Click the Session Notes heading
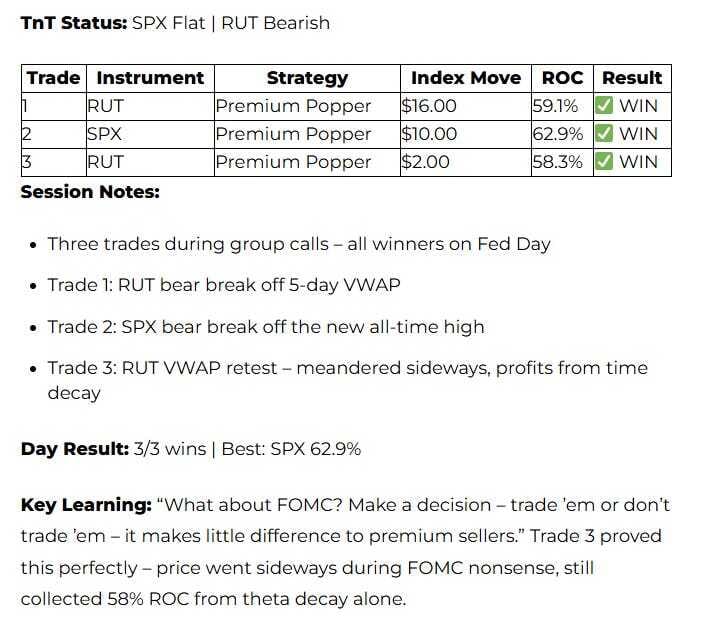This screenshot has width=708, height=620. pyautogui.click(x=90, y=191)
